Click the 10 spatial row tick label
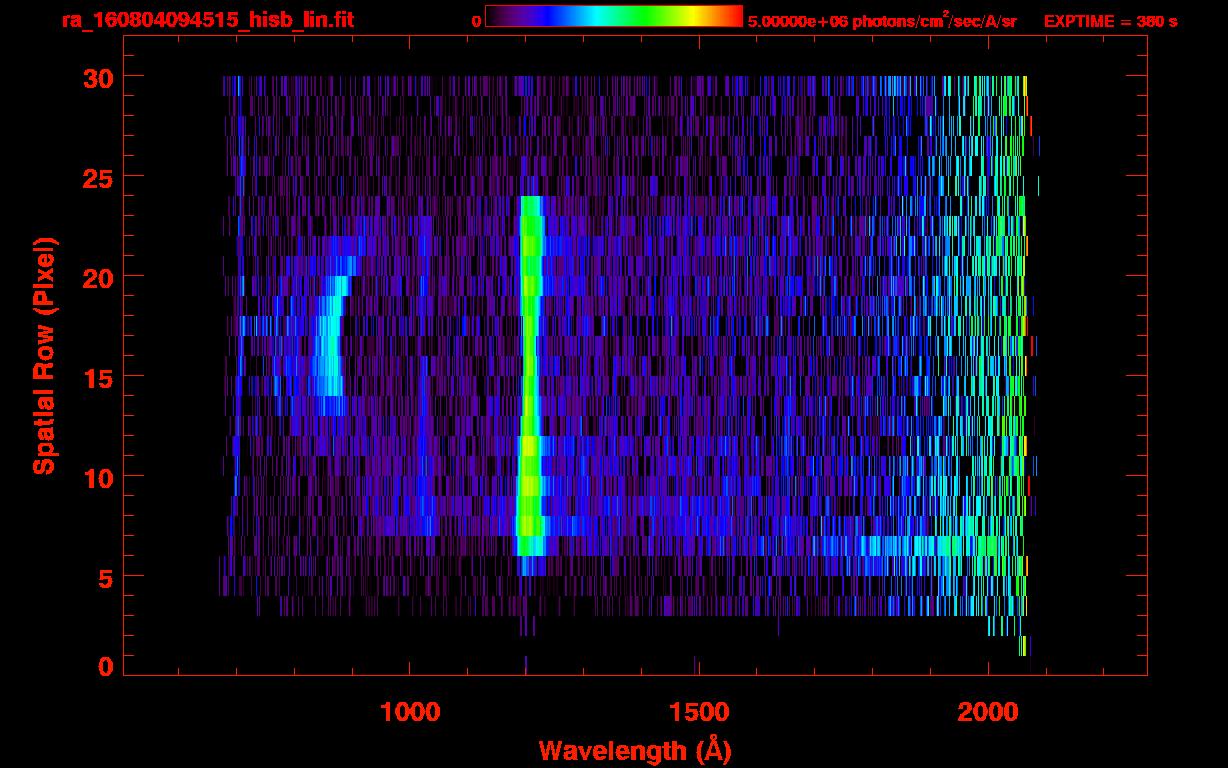Screen dimensions: 1228x768 coord(97,477)
